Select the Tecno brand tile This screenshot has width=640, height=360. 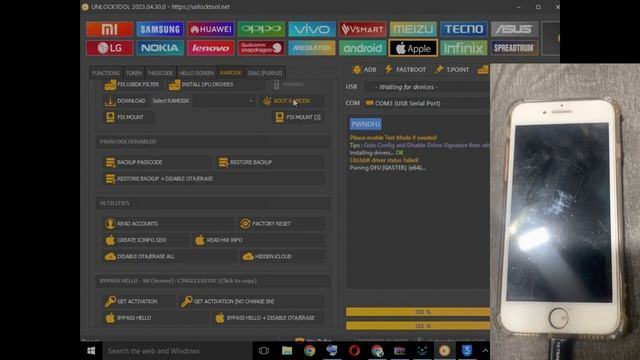coord(464,29)
